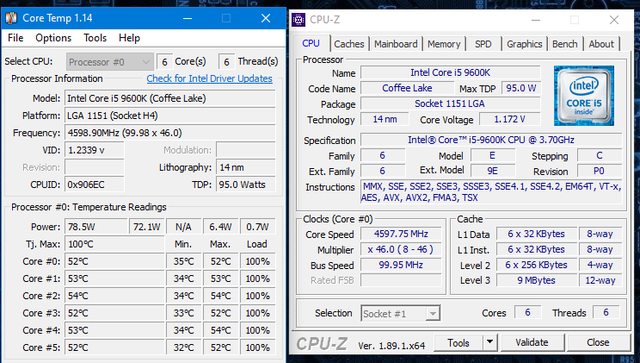Click the Platform field LGA 1151 (Socket H4)
Viewport: 640px width, 363px height.
pos(170,116)
